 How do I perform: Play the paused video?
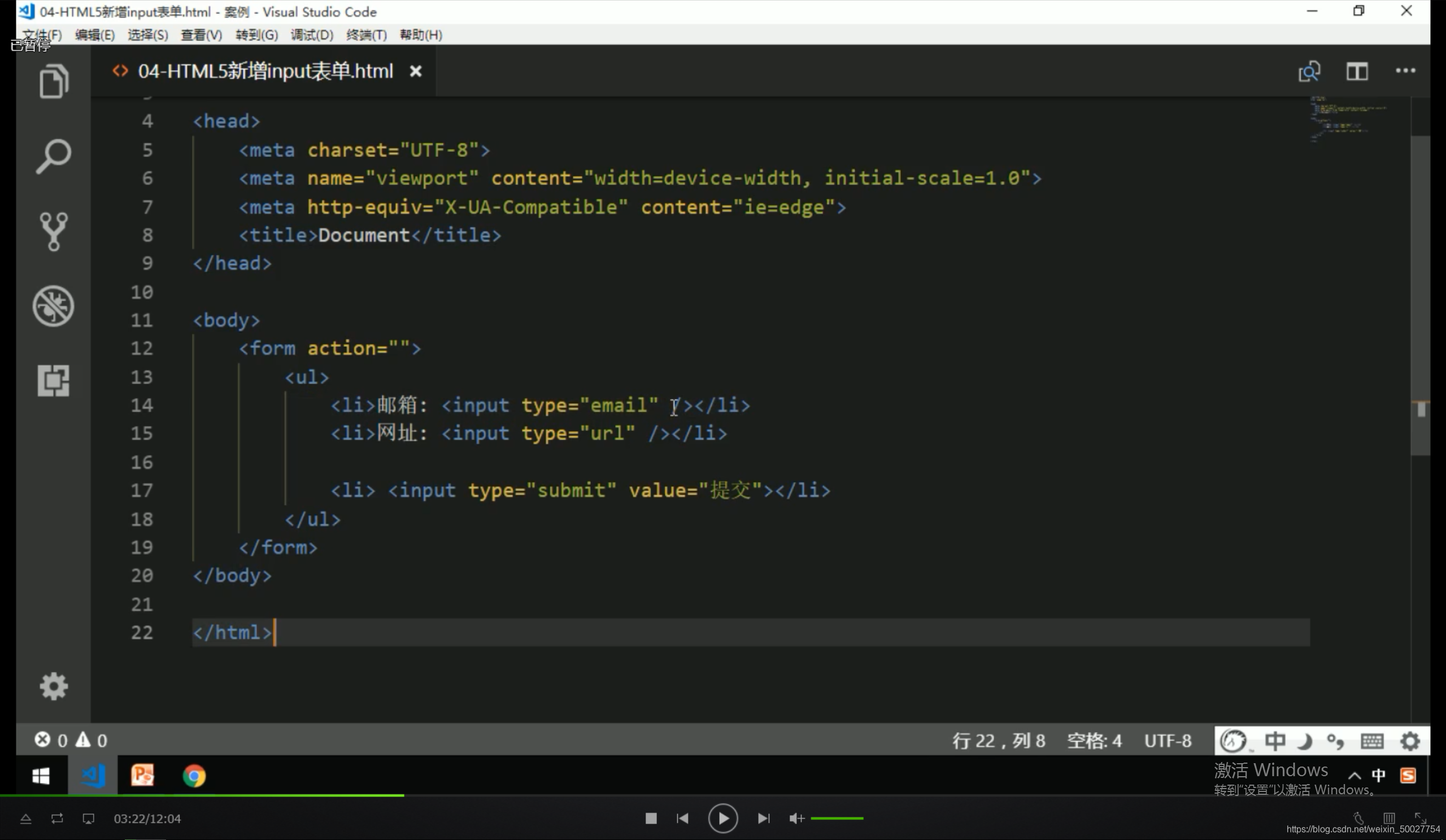tap(722, 818)
